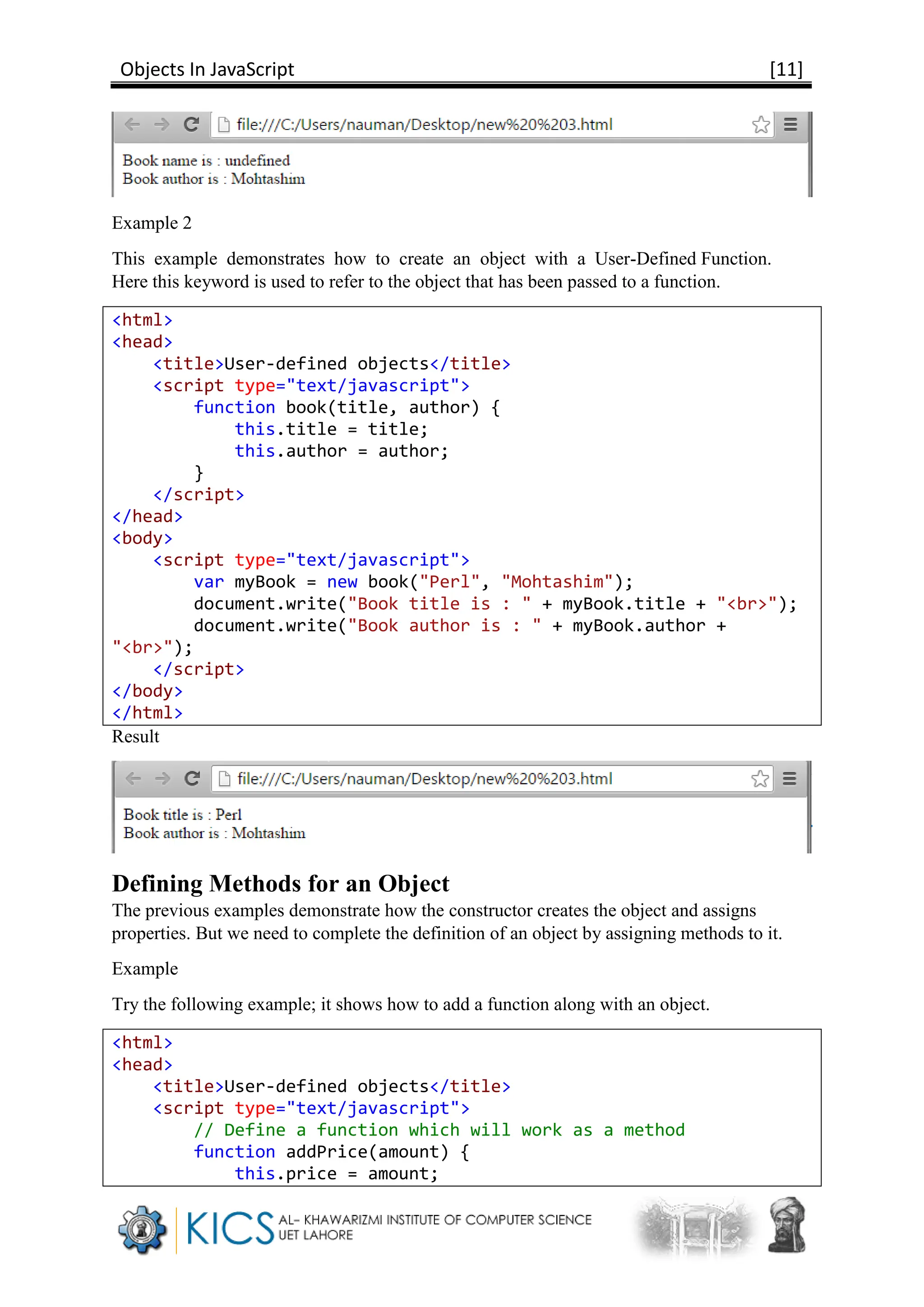Click the 'Objects In JavaScript' page header
Viewport: 924px width, 1307px height.
[207, 70]
